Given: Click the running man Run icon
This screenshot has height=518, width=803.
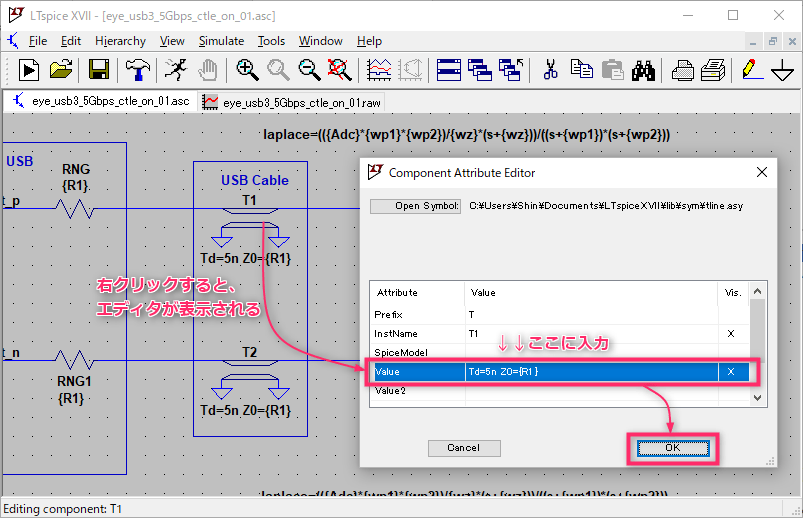Looking at the screenshot, I should (x=176, y=70).
